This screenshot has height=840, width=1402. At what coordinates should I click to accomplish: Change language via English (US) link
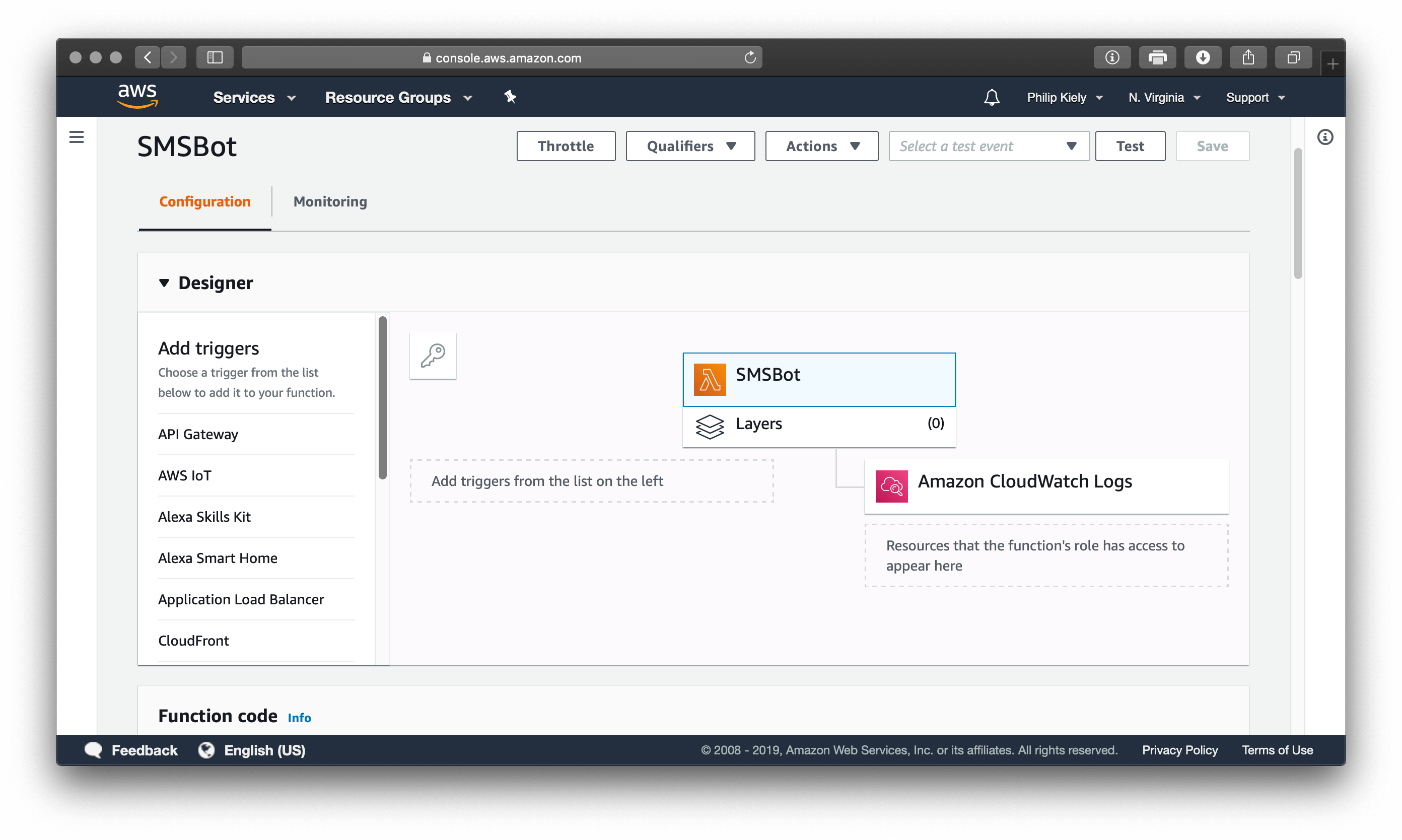tap(264, 750)
